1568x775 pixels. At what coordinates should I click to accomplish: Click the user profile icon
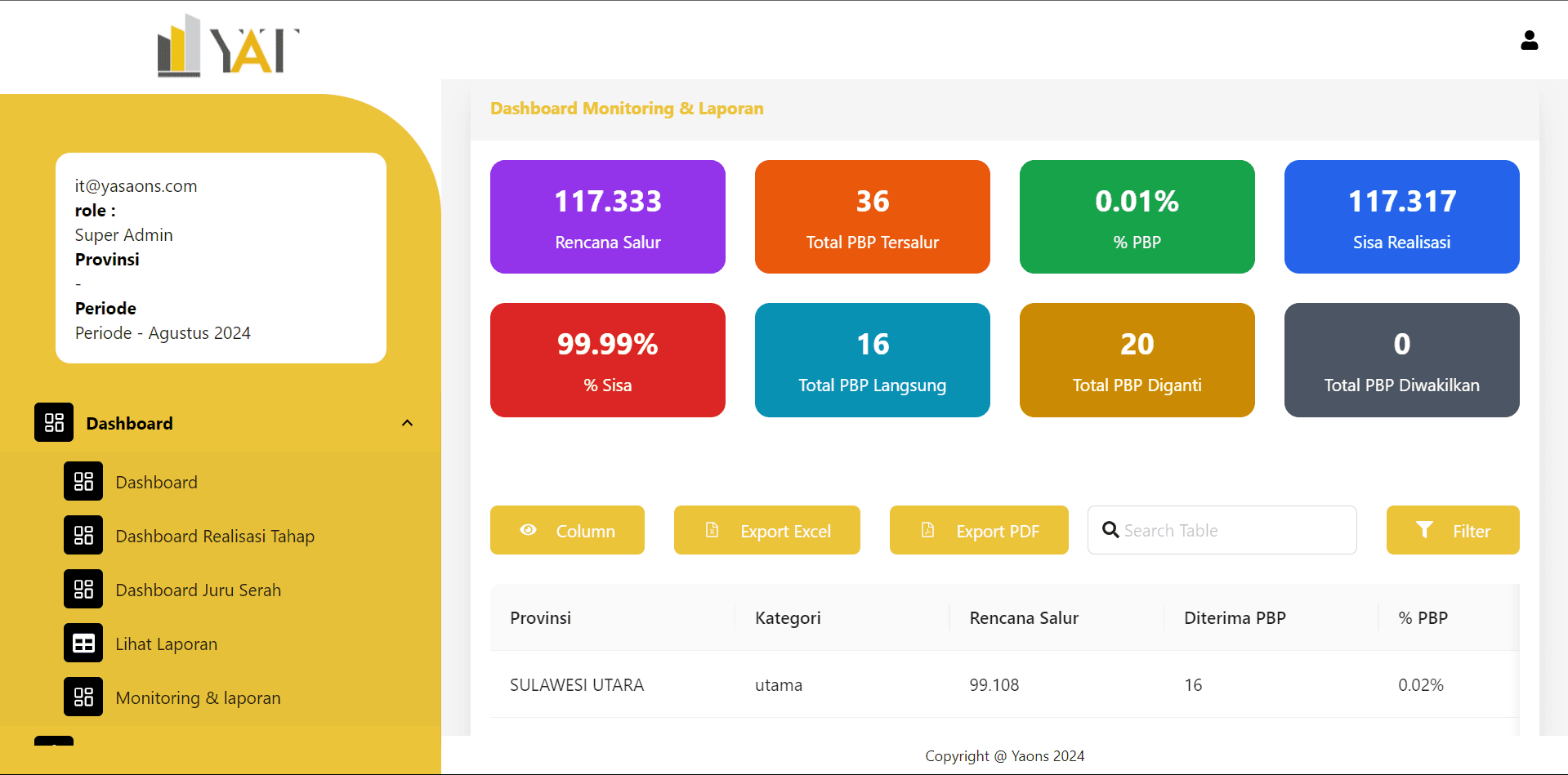click(x=1529, y=40)
